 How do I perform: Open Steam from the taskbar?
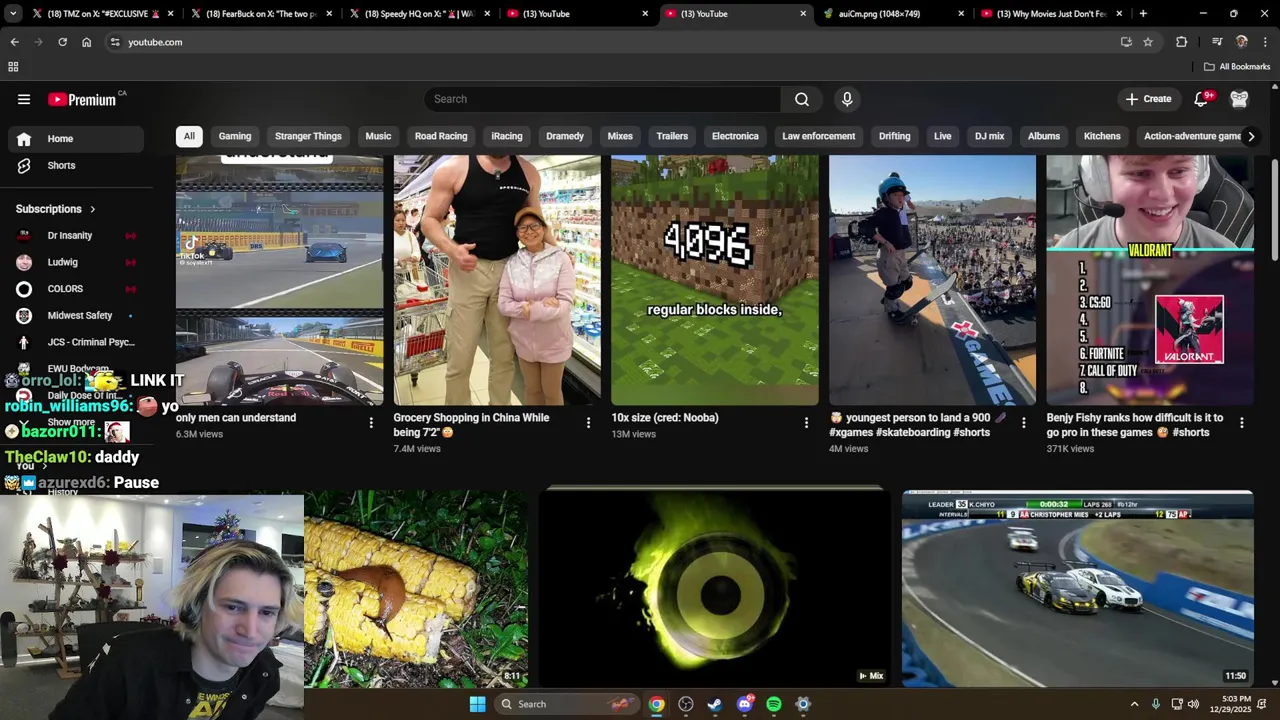(x=715, y=704)
